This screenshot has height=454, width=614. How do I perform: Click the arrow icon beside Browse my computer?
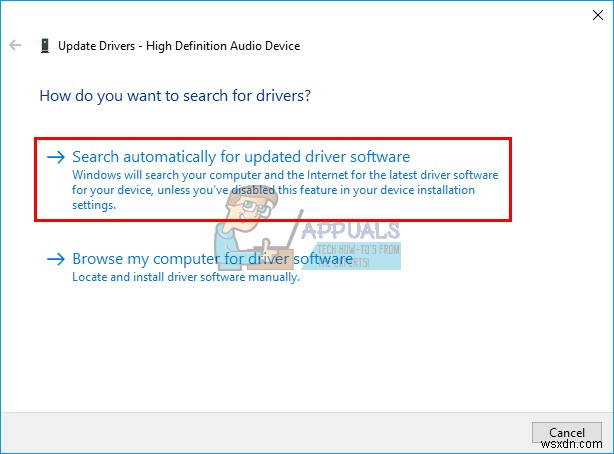[56, 259]
